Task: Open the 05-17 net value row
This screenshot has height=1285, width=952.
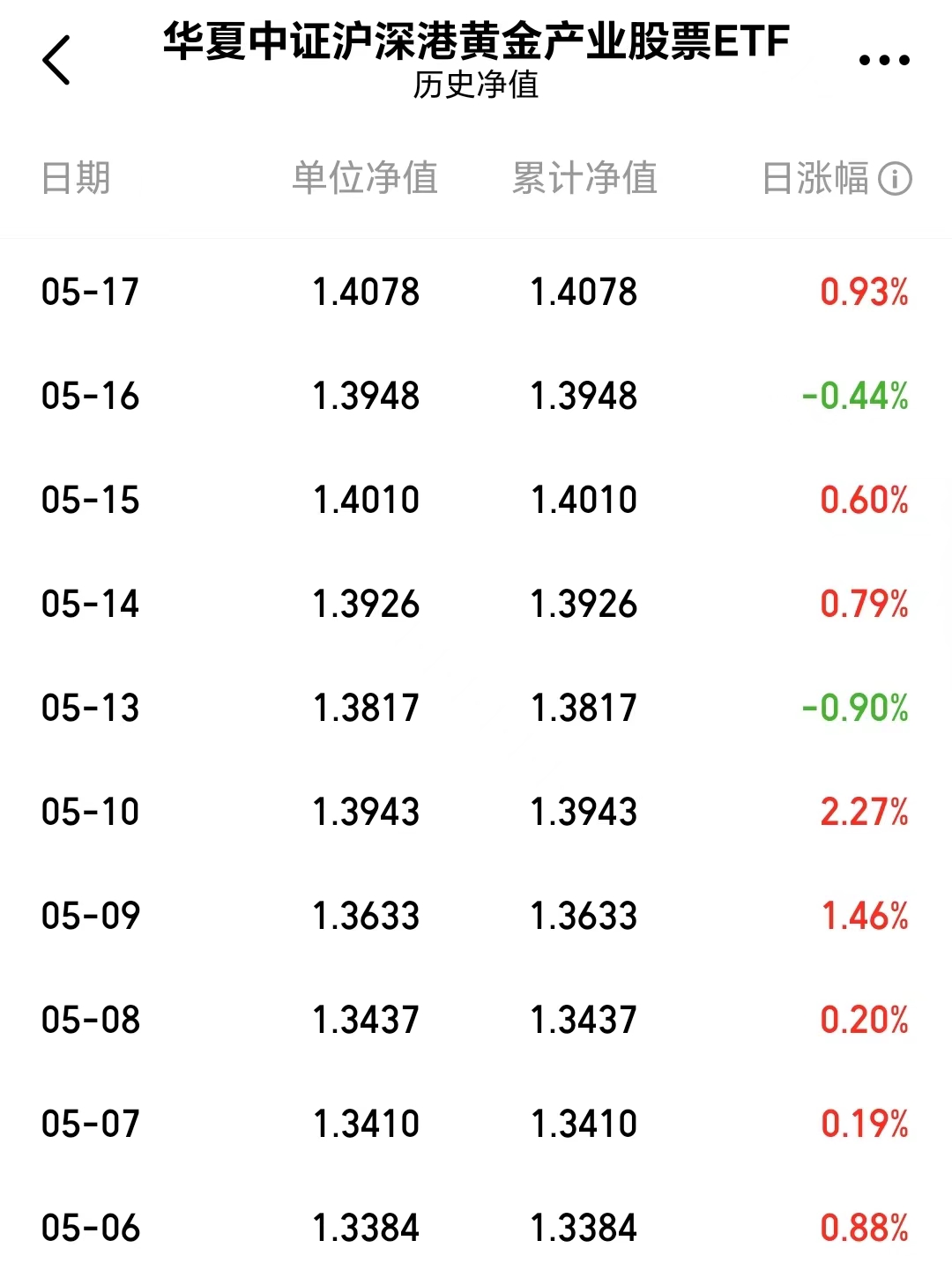Action: 476,292
